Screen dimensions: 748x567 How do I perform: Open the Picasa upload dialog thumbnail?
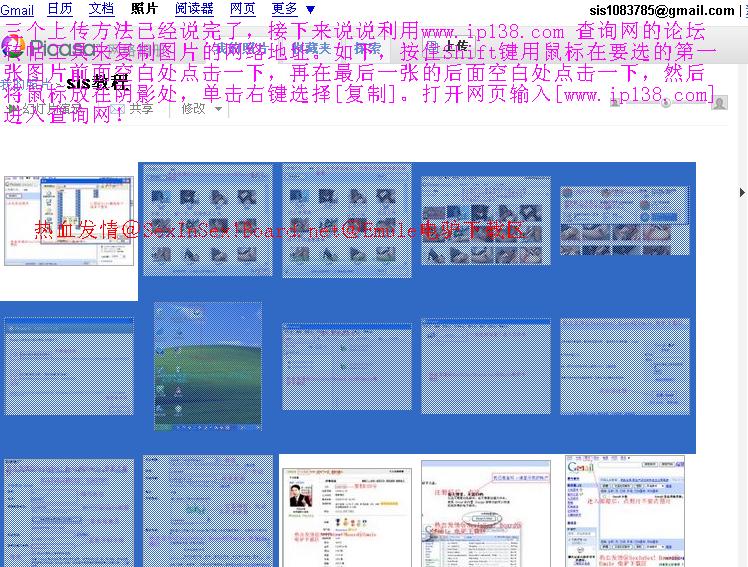pos(69,221)
